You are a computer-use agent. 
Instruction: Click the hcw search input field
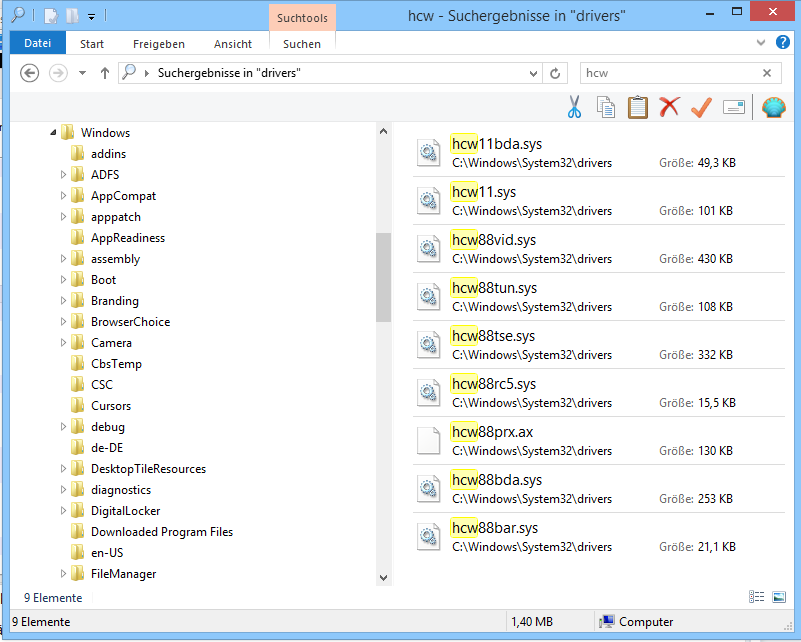point(670,73)
